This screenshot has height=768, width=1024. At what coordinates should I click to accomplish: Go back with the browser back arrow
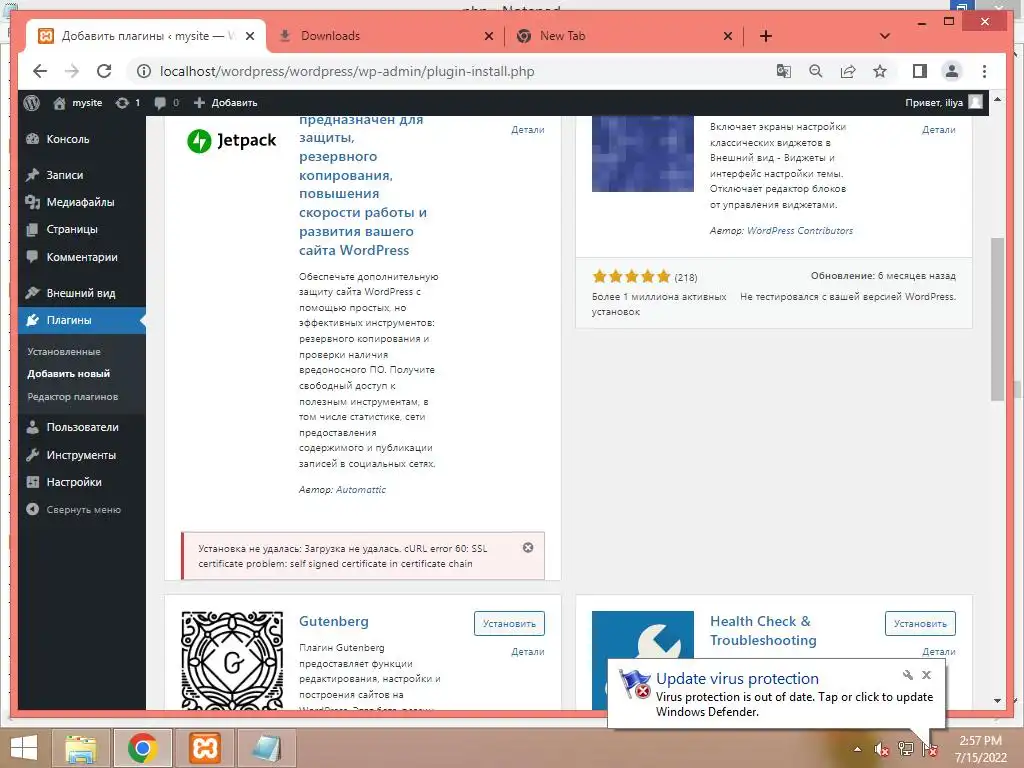(x=40, y=71)
